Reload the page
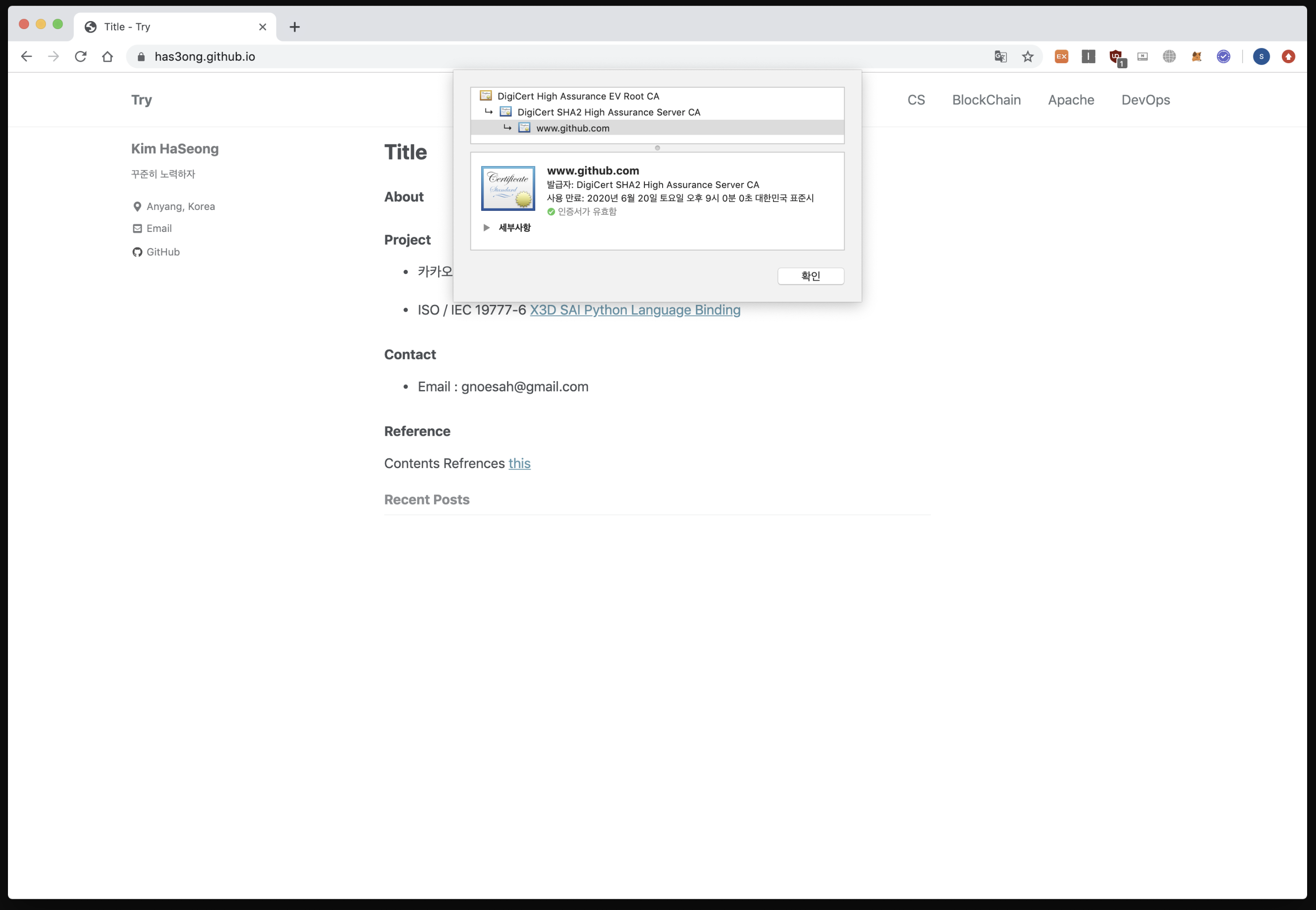This screenshot has height=910, width=1316. (x=80, y=57)
